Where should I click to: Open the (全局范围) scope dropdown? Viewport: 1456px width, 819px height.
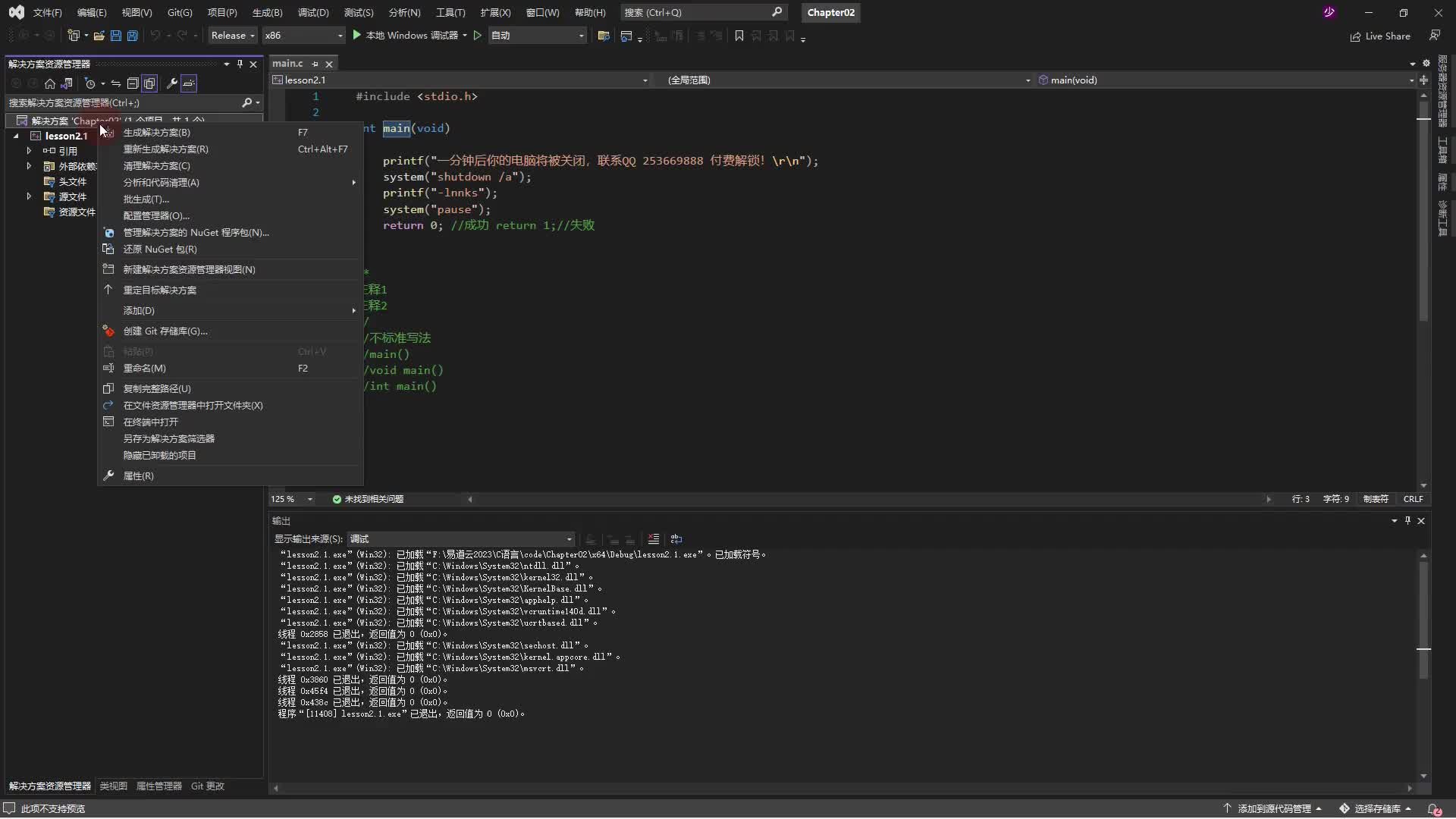pos(844,80)
